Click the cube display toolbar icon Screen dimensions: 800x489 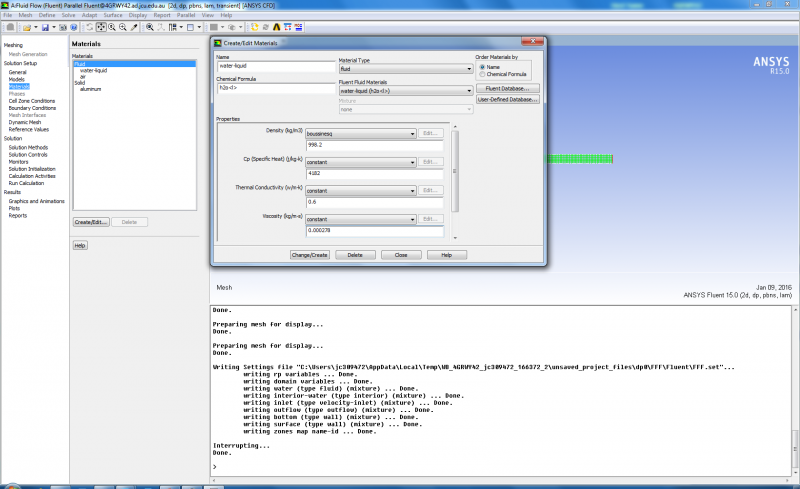tap(232, 27)
